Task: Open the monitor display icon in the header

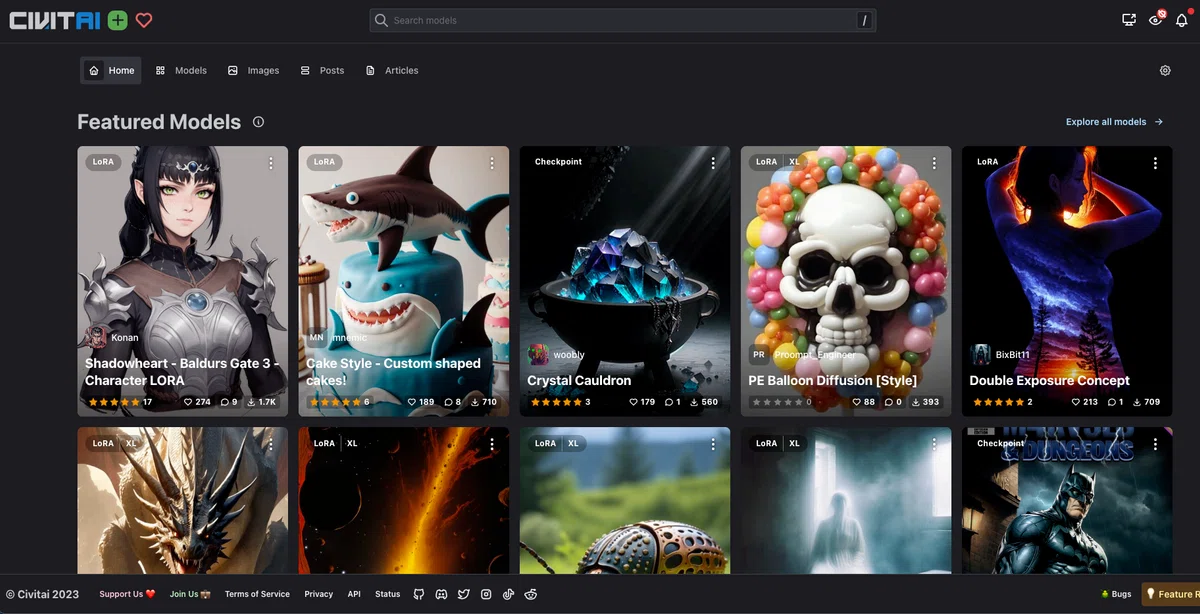Action: [x=1129, y=20]
